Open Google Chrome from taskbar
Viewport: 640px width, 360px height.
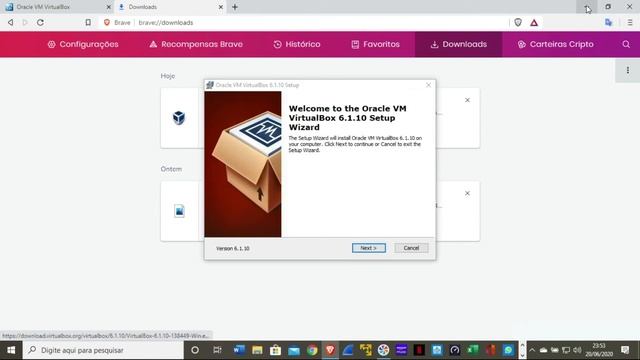312,350
